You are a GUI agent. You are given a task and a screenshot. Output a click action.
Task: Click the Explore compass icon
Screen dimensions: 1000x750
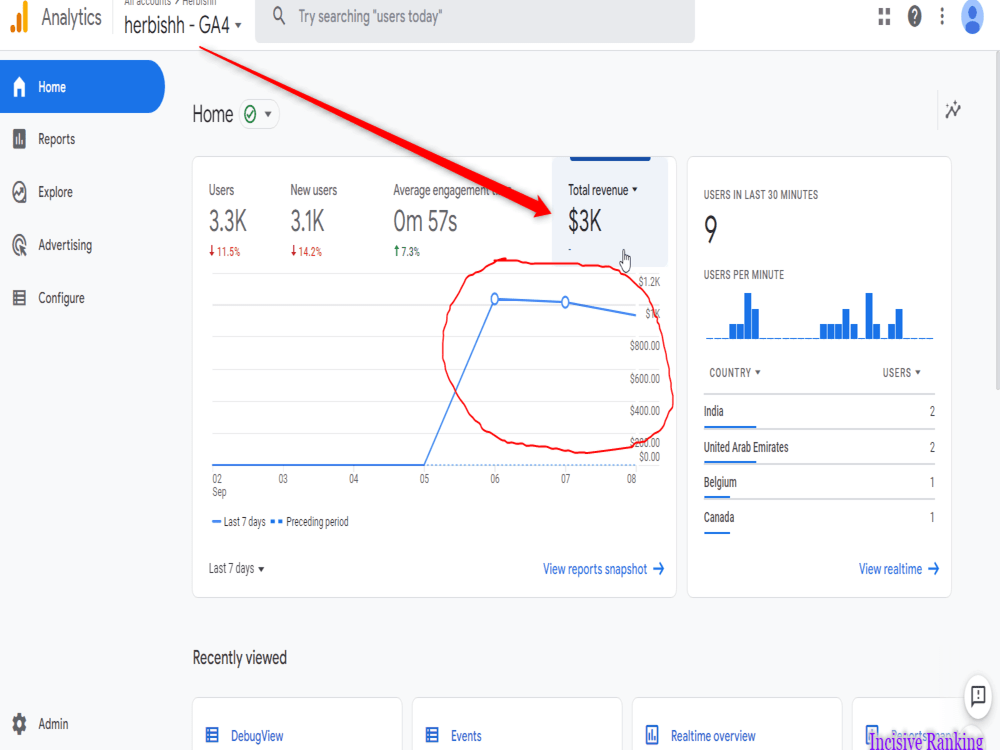tap(19, 192)
